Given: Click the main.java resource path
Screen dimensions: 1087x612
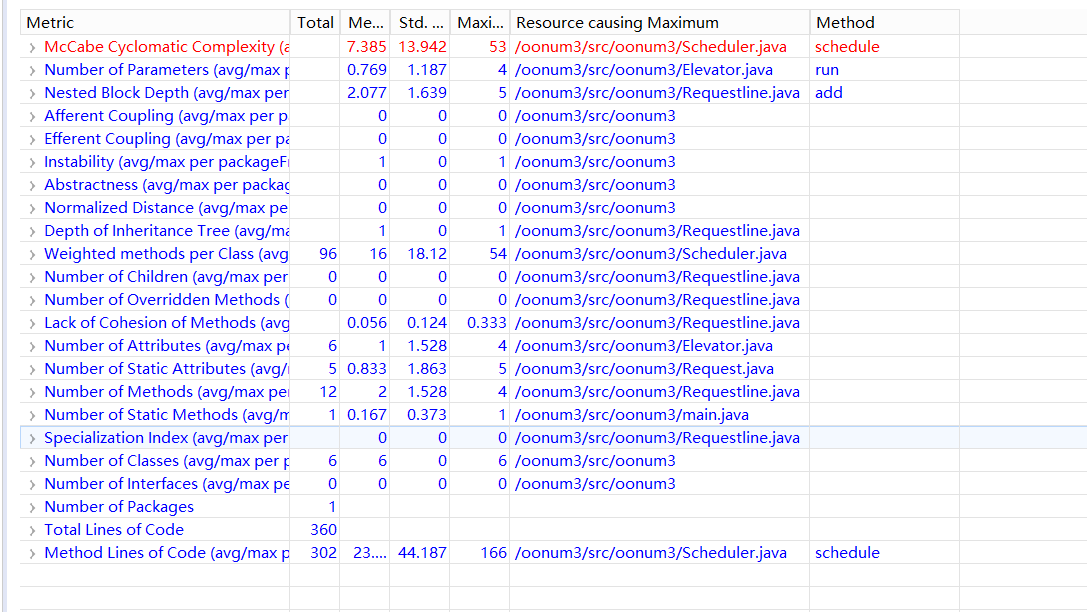Looking at the screenshot, I should (631, 415).
